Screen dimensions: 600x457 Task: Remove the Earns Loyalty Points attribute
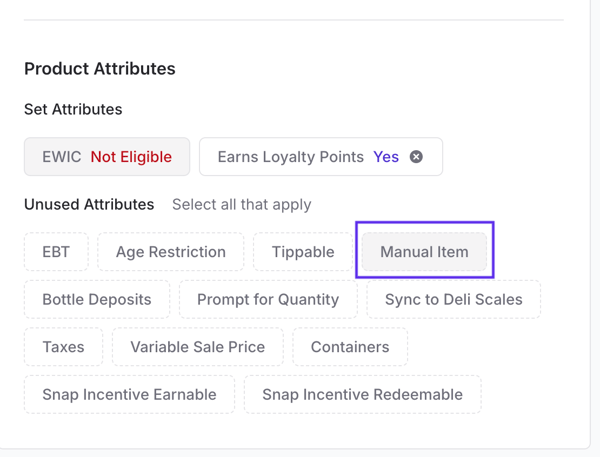tap(416, 157)
